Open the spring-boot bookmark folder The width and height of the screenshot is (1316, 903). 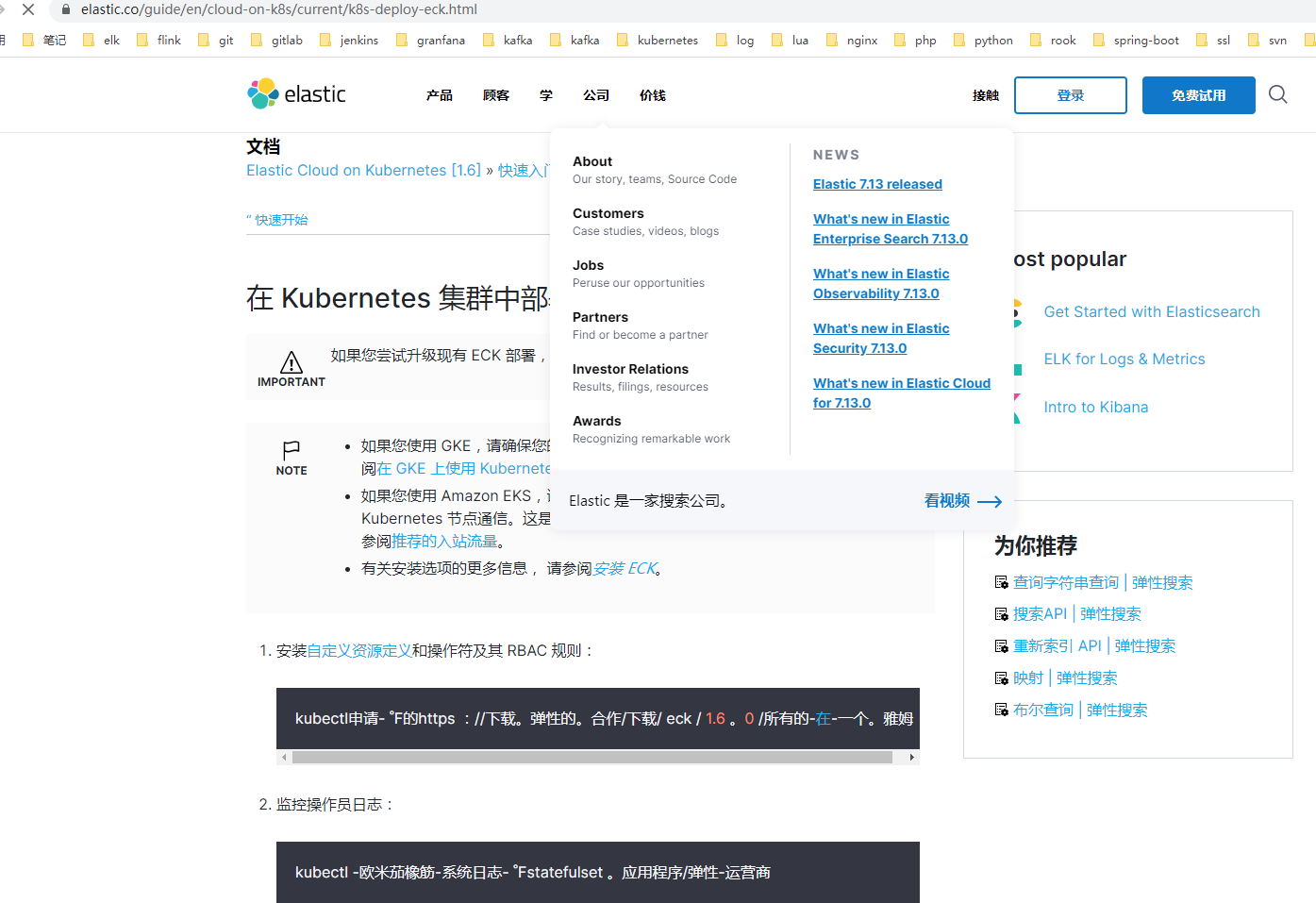[1136, 40]
